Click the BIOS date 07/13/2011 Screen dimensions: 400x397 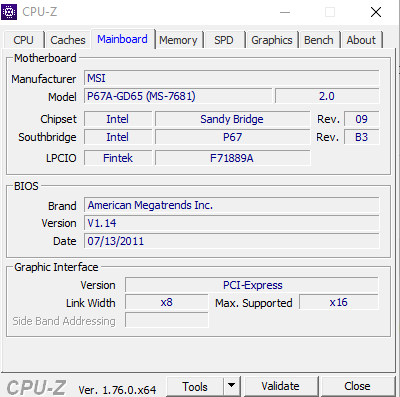pos(232,241)
